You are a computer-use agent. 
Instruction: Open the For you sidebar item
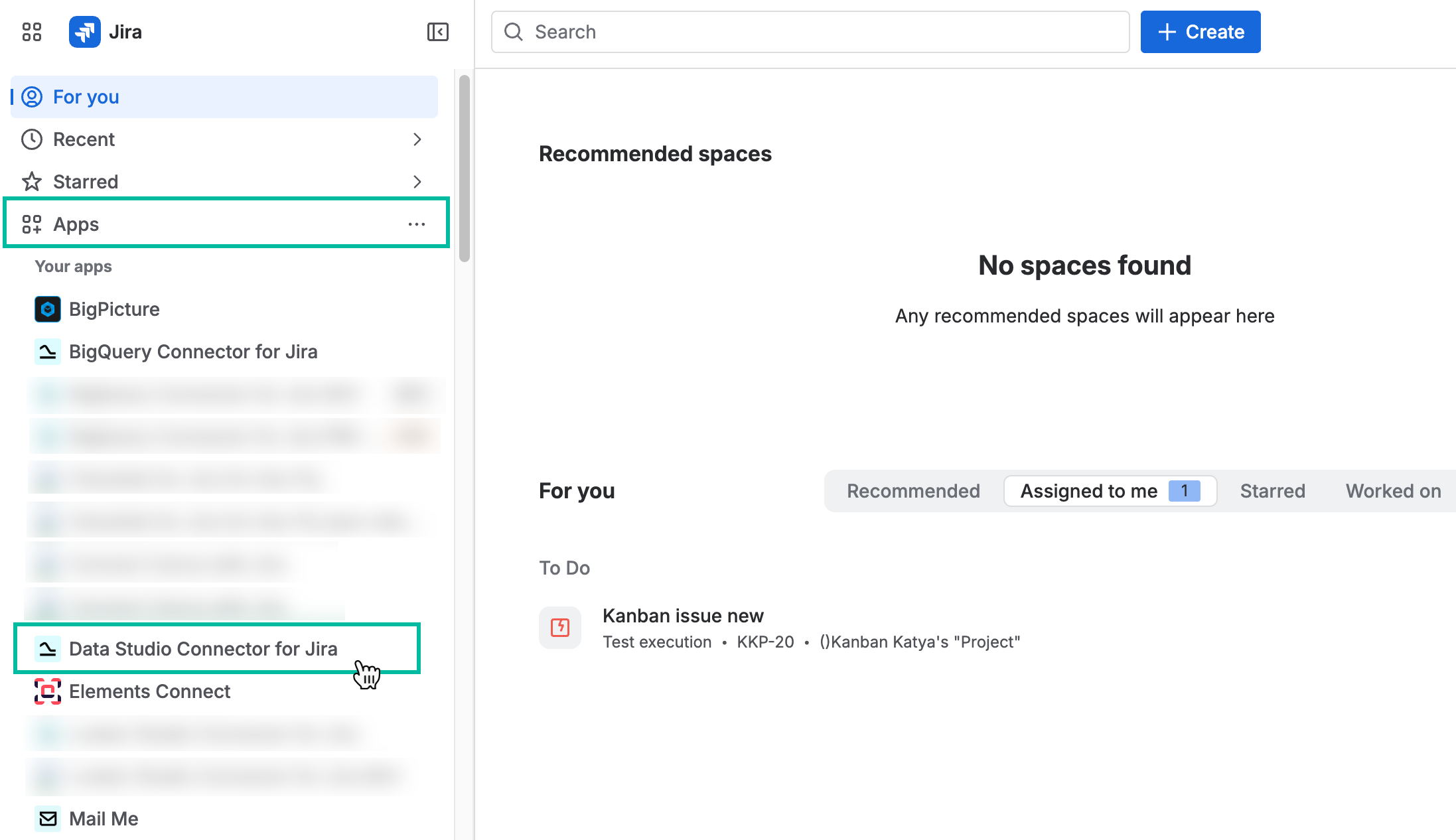tap(224, 97)
